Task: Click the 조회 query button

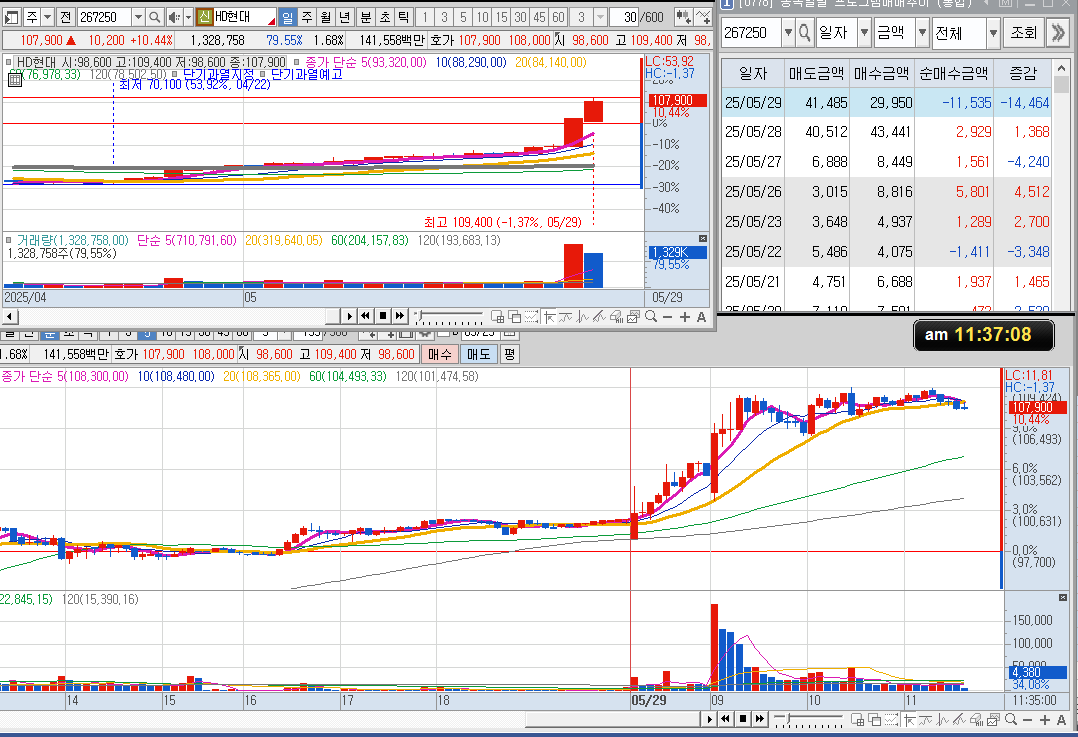Action: pyautogui.click(x=1024, y=32)
